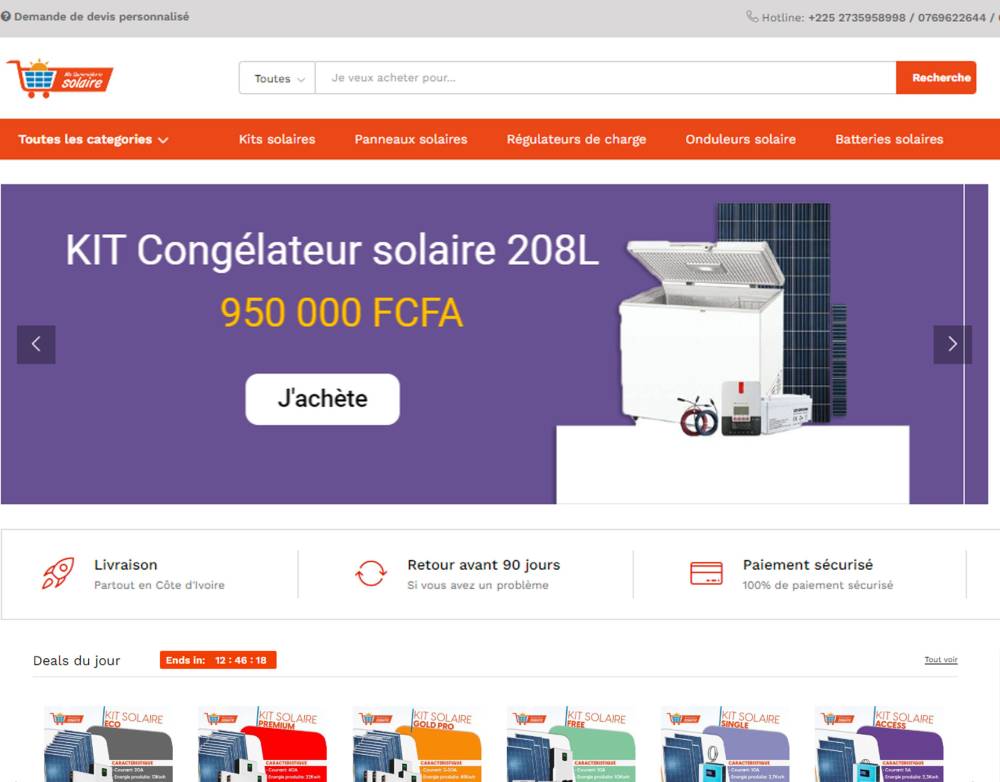Screen dimensions: 1000x782
Task: Select the Régulateurs de charge menu
Action: click(x=577, y=139)
